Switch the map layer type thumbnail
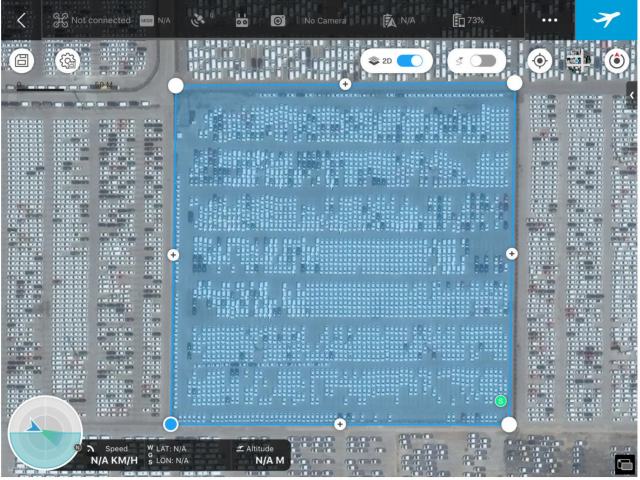This screenshot has height=480, width=640. (578, 61)
